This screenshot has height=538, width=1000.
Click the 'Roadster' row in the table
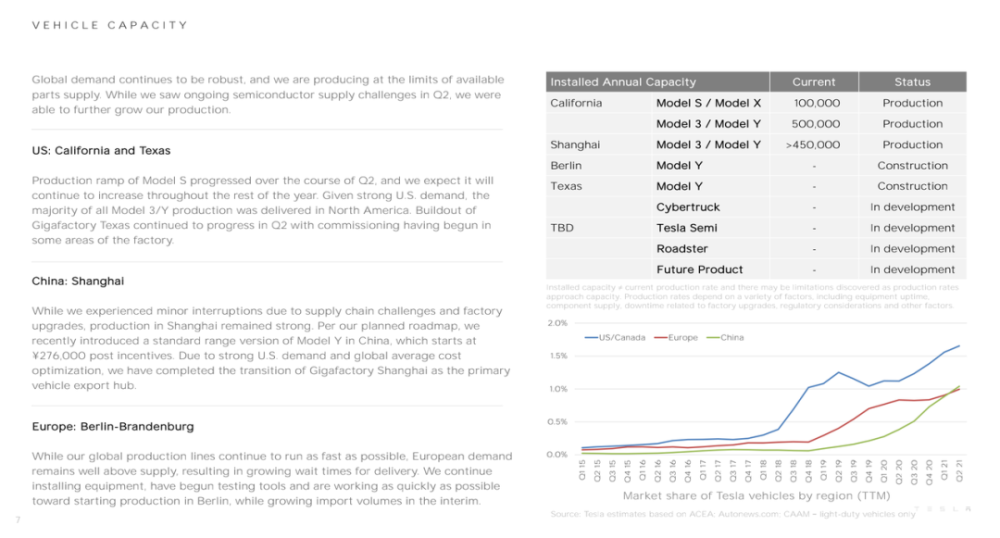(682, 249)
